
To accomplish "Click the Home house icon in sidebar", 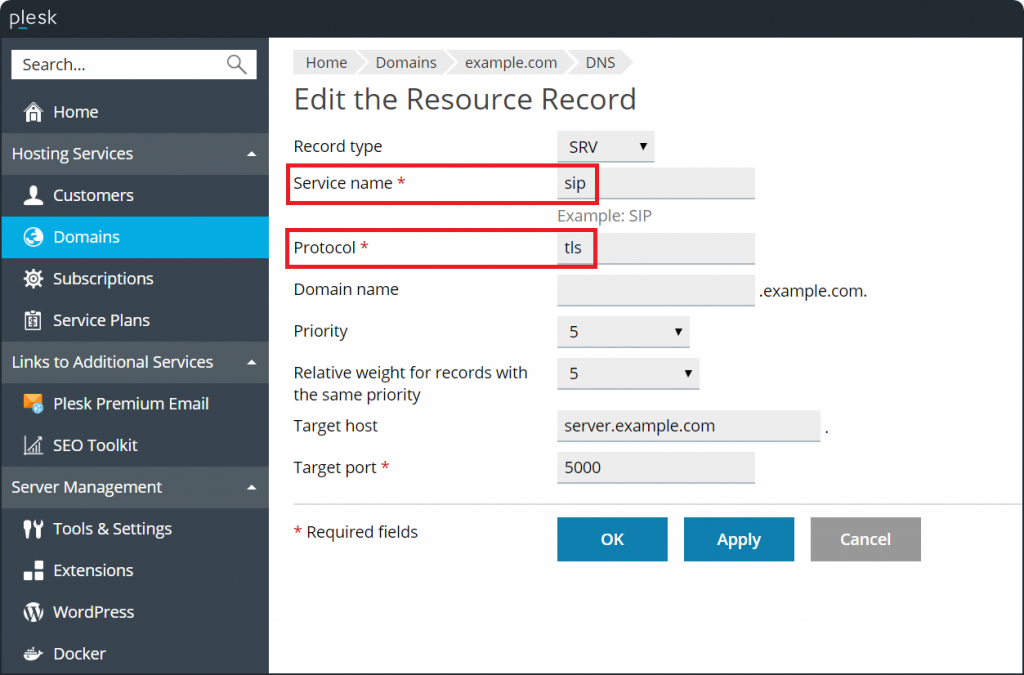I will (33, 112).
